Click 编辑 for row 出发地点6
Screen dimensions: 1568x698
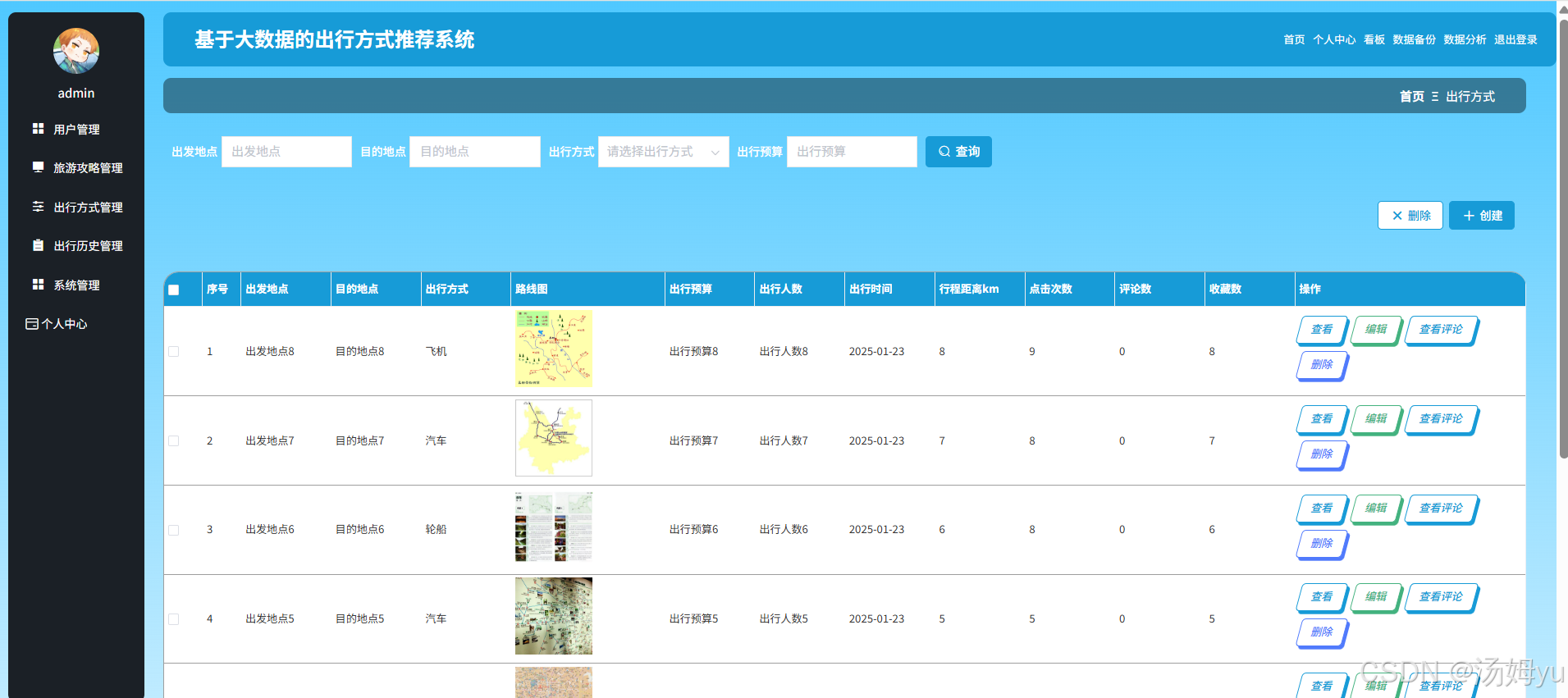pos(1376,509)
